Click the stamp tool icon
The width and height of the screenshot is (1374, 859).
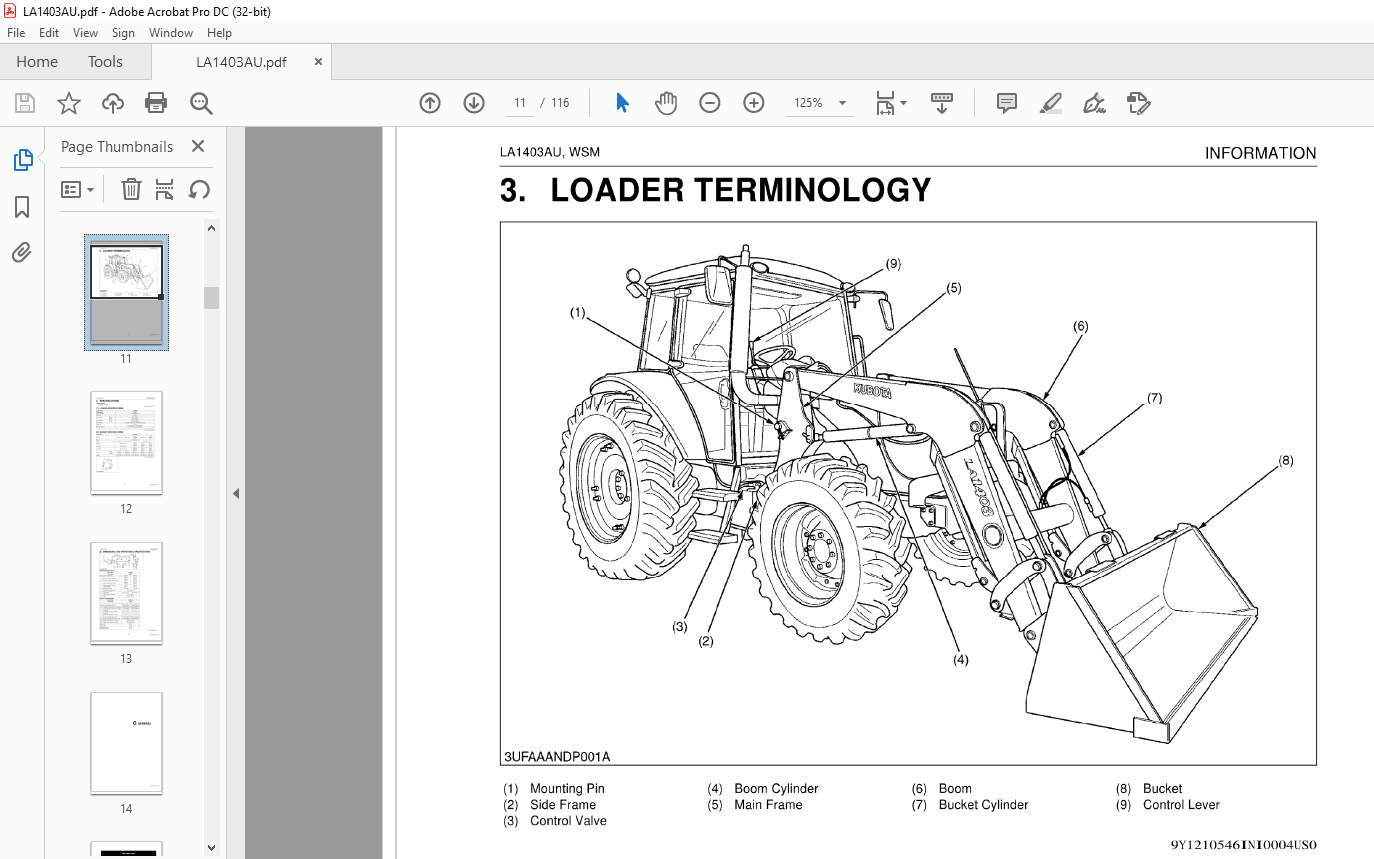pos(1138,103)
